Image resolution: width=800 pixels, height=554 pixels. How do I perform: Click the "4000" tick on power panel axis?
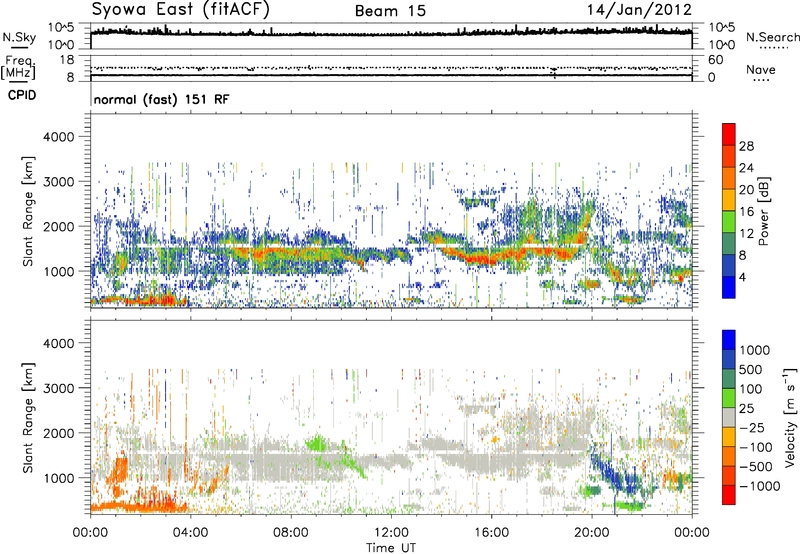coord(58,137)
